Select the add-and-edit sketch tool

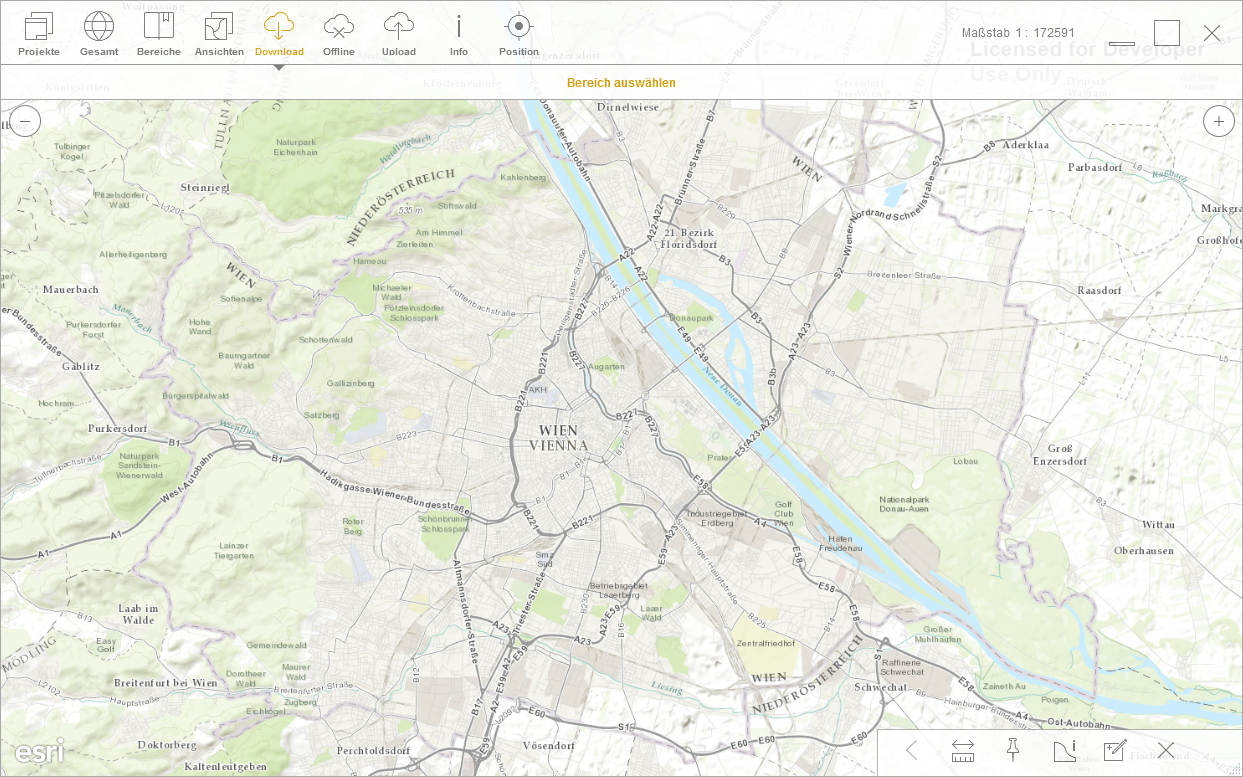click(x=1115, y=750)
